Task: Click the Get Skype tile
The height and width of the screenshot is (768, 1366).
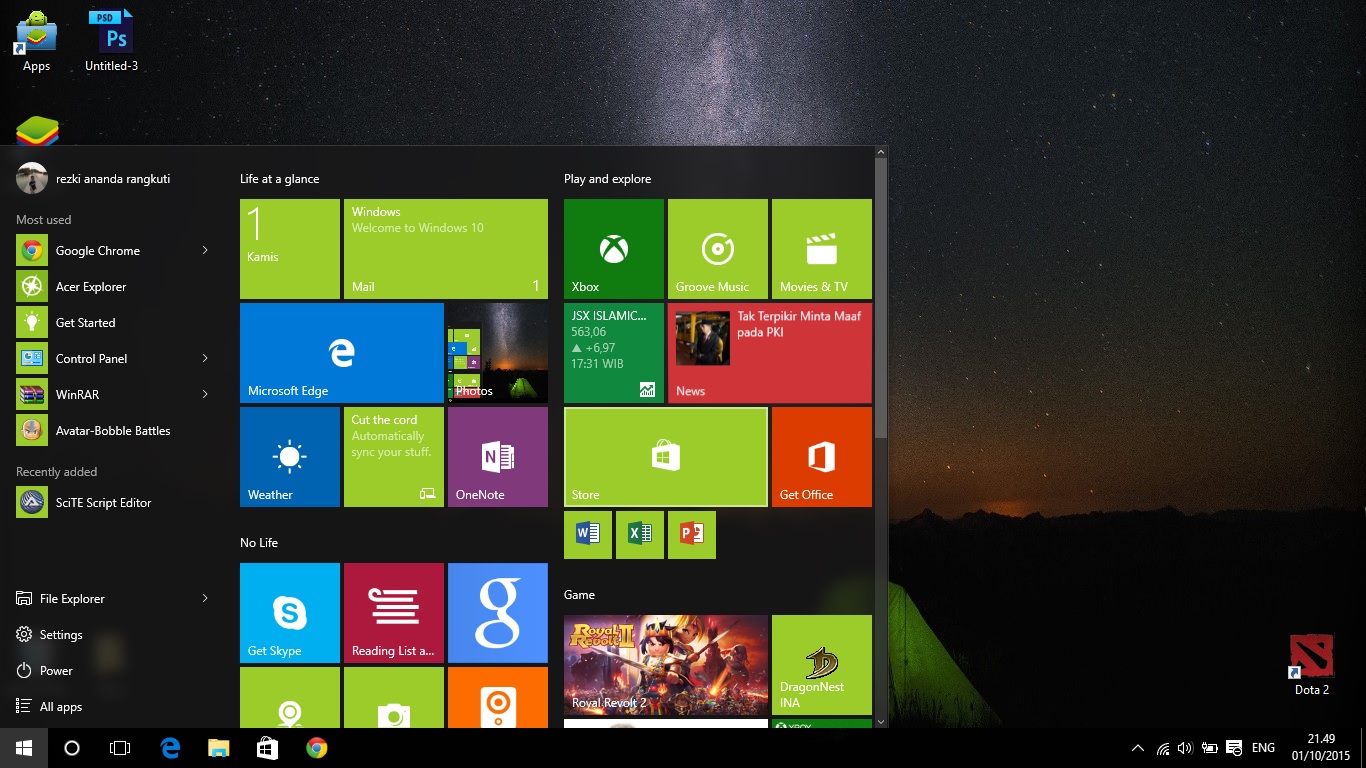Action: [289, 612]
